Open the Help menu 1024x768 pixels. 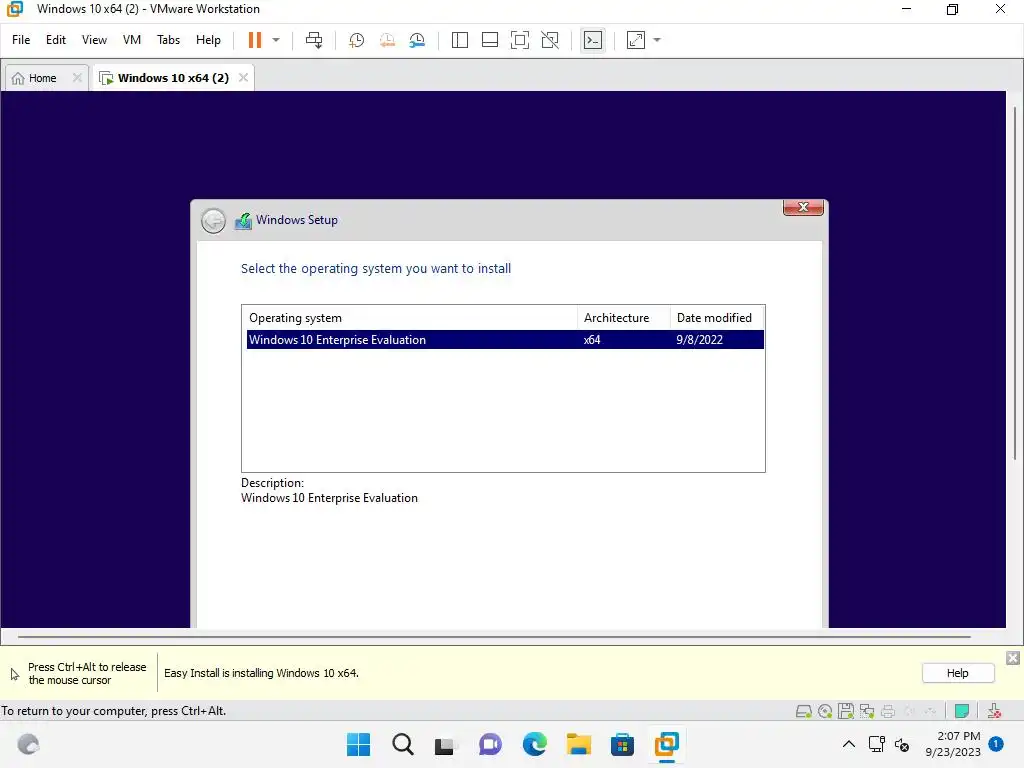[x=208, y=40]
